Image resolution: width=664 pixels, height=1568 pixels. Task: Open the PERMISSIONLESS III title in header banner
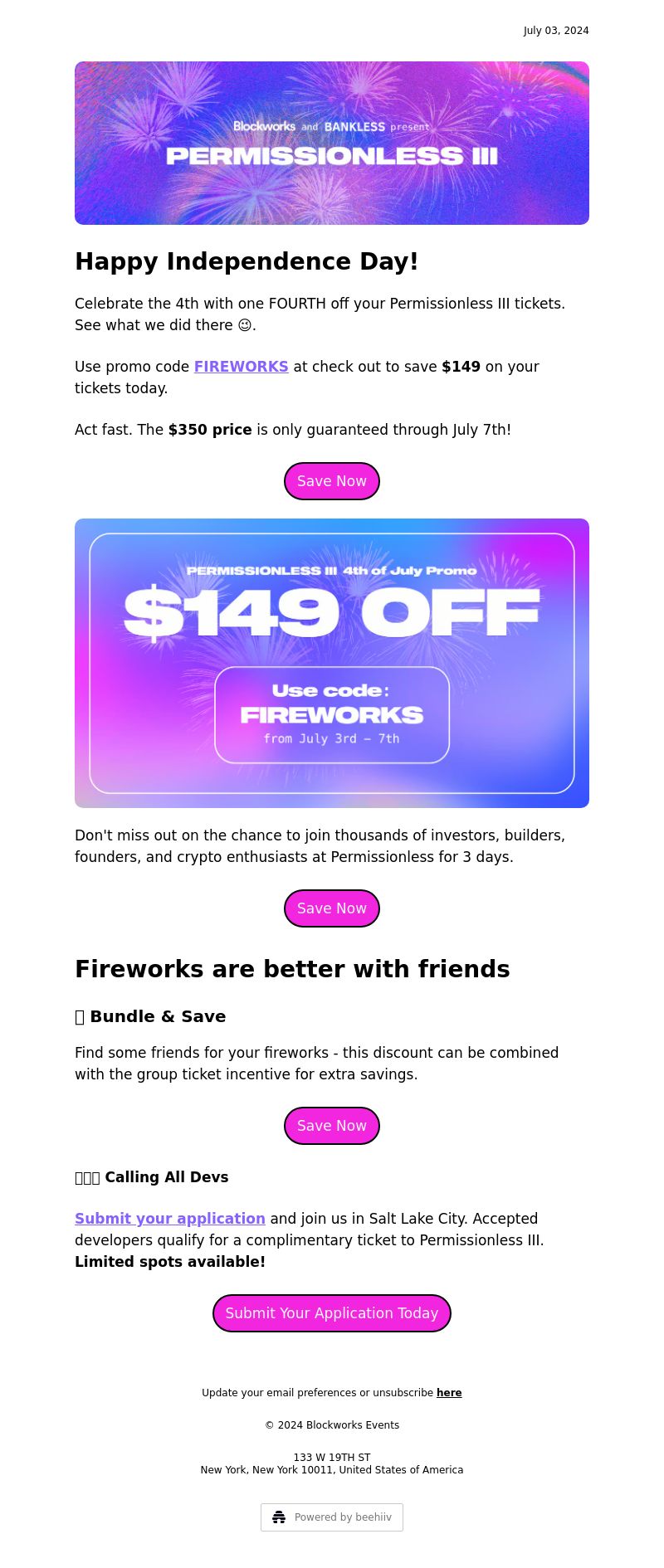(x=332, y=156)
